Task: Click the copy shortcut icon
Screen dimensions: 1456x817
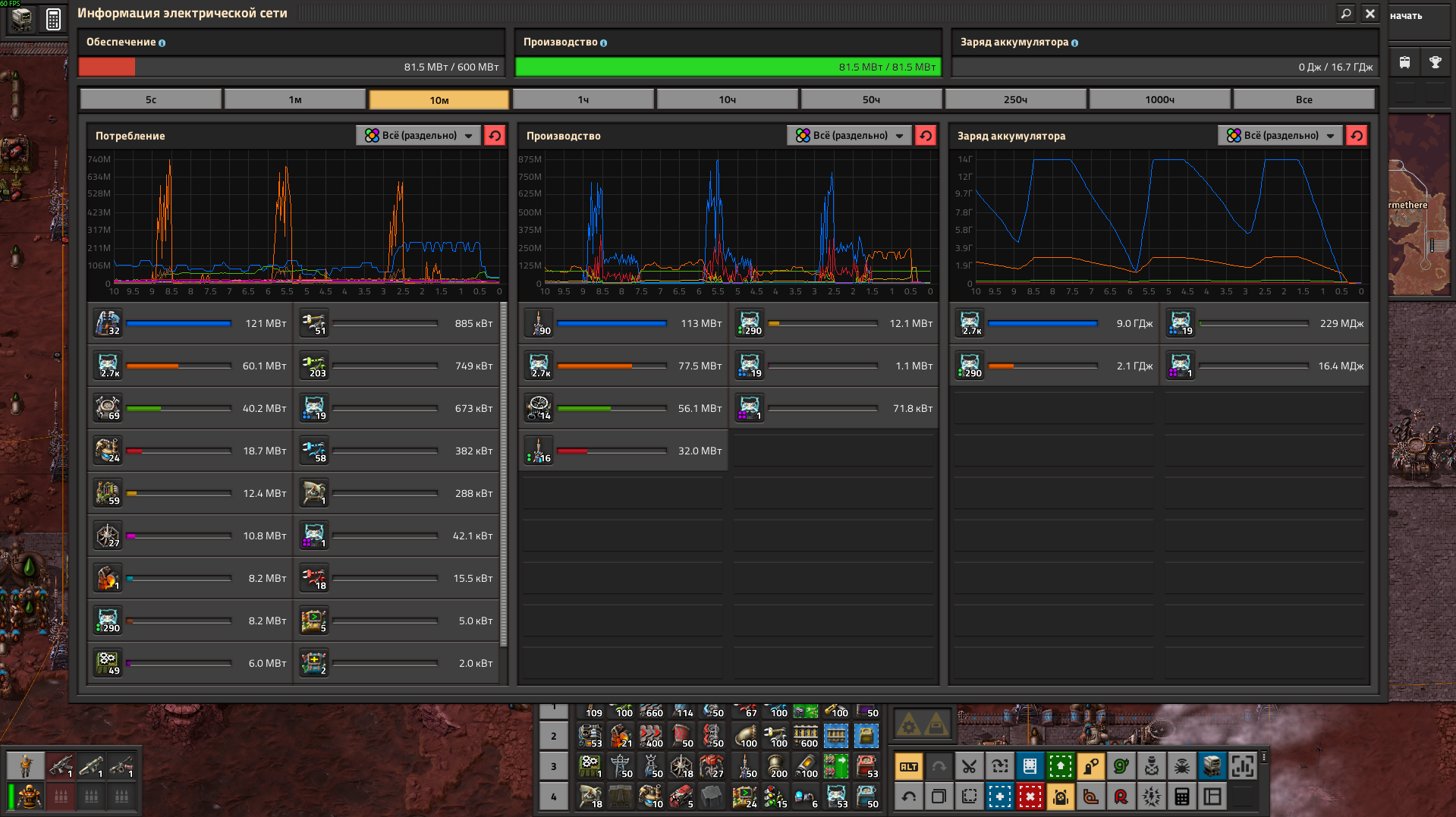Action: 939,797
